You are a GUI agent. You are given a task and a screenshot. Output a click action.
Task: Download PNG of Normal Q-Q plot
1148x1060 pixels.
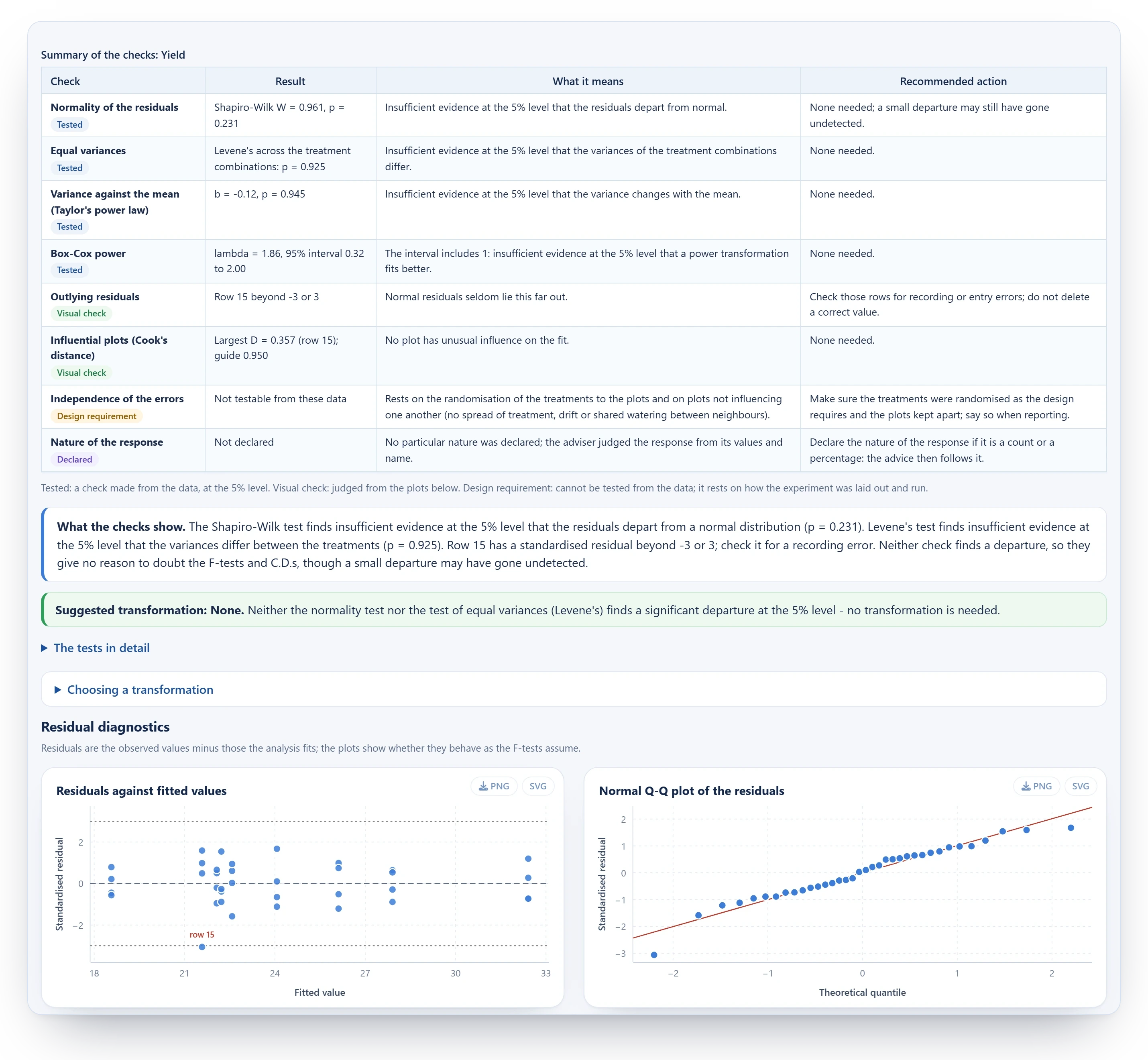(1036, 786)
